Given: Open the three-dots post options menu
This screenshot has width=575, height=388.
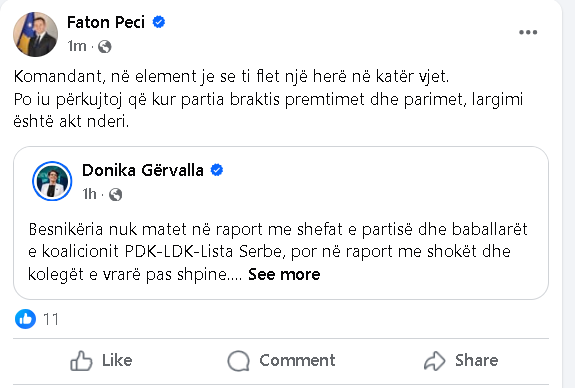Looking at the screenshot, I should click(528, 32).
